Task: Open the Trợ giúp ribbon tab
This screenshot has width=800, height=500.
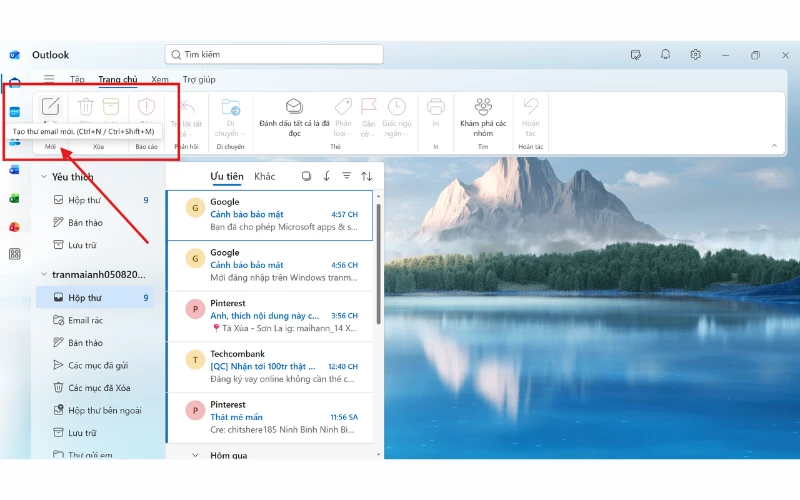Action: pos(199,80)
